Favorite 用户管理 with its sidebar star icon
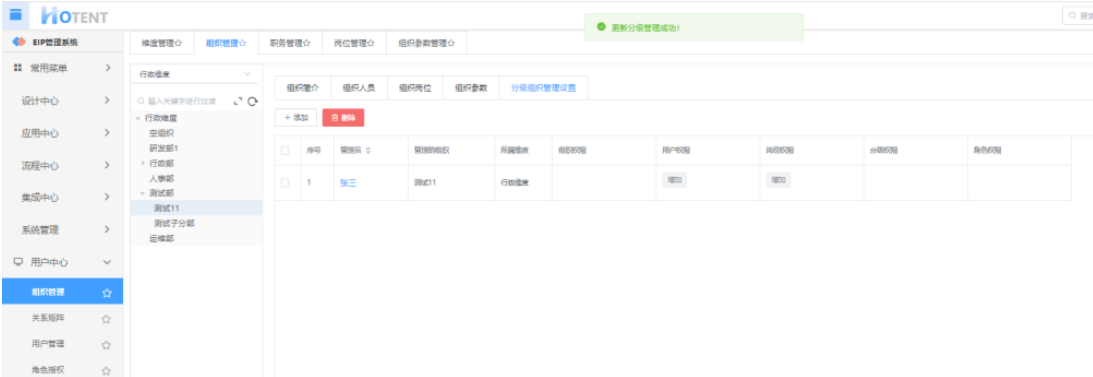Image resolution: width=1093 pixels, height=377 pixels. (x=107, y=344)
